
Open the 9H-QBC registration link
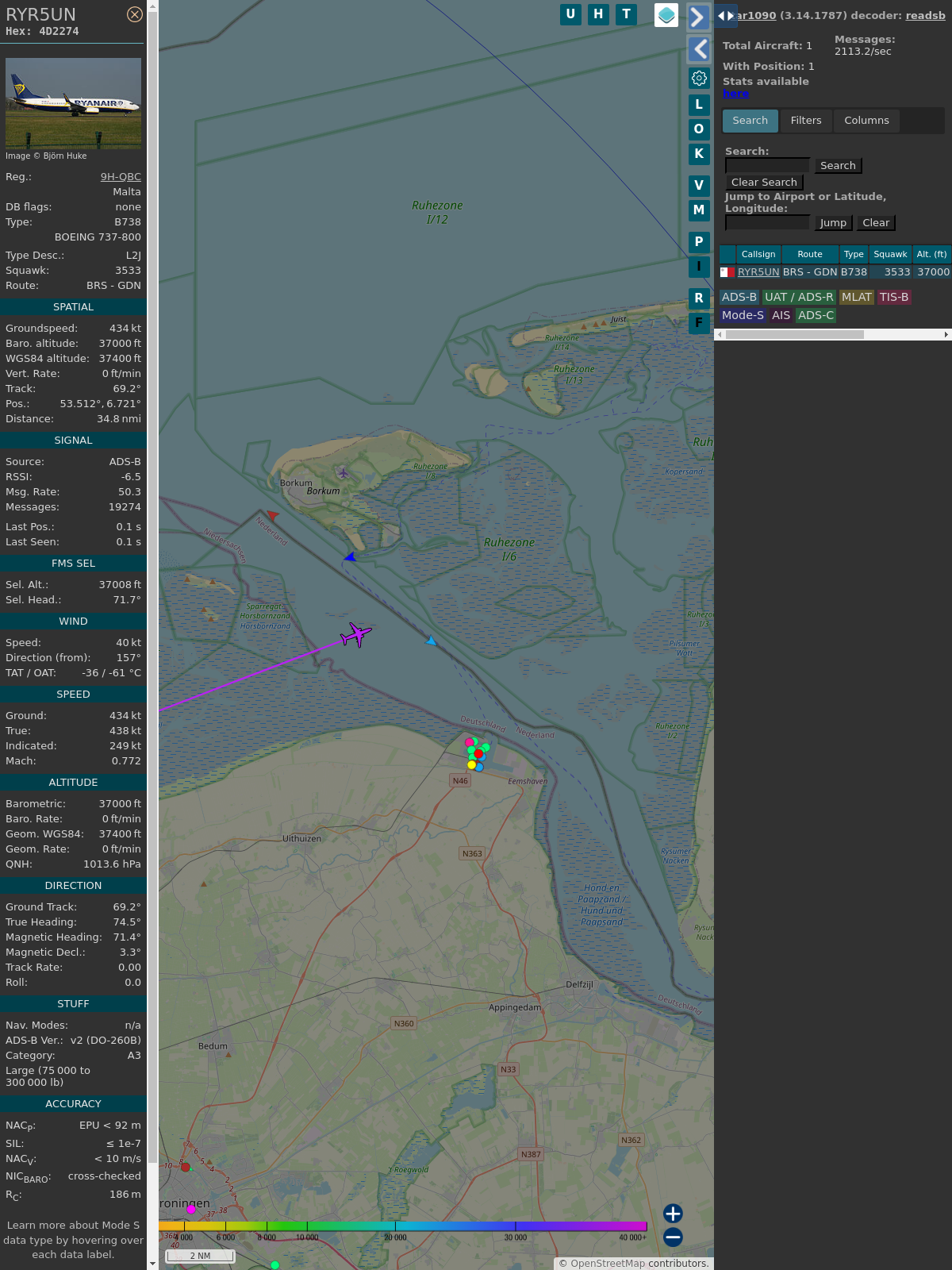pos(121,177)
